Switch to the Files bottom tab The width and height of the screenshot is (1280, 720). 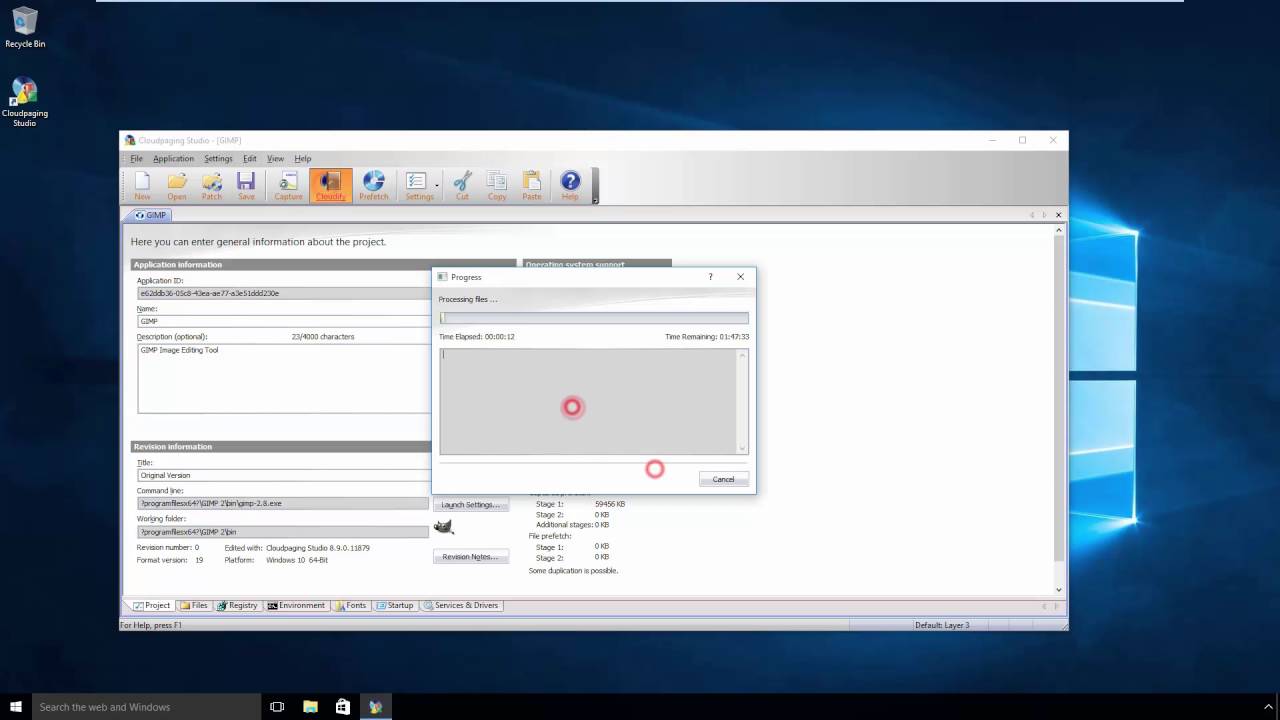pos(194,605)
